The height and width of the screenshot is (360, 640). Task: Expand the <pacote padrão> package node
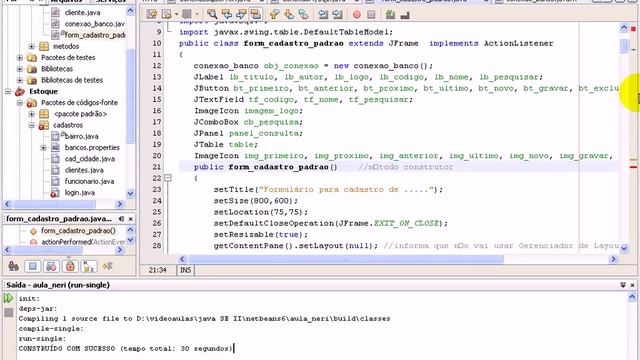click(32, 114)
